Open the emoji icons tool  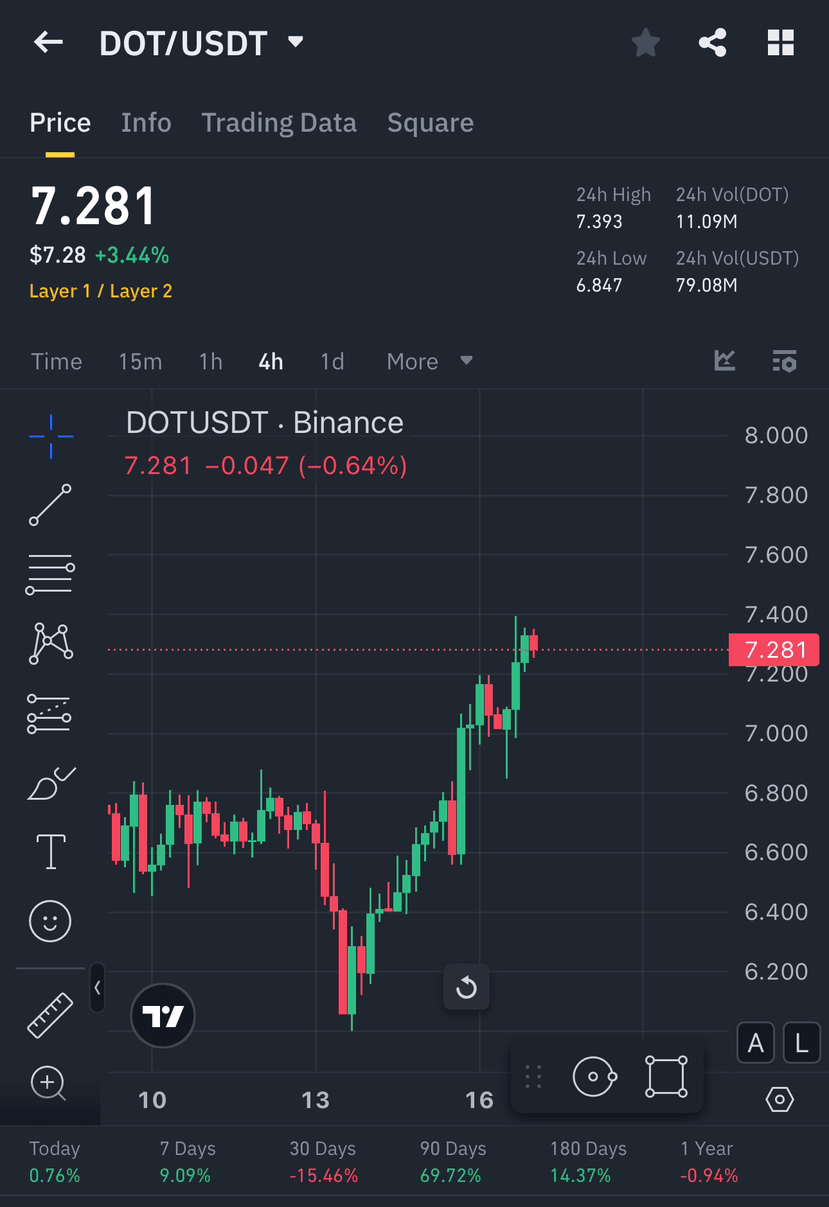50,920
